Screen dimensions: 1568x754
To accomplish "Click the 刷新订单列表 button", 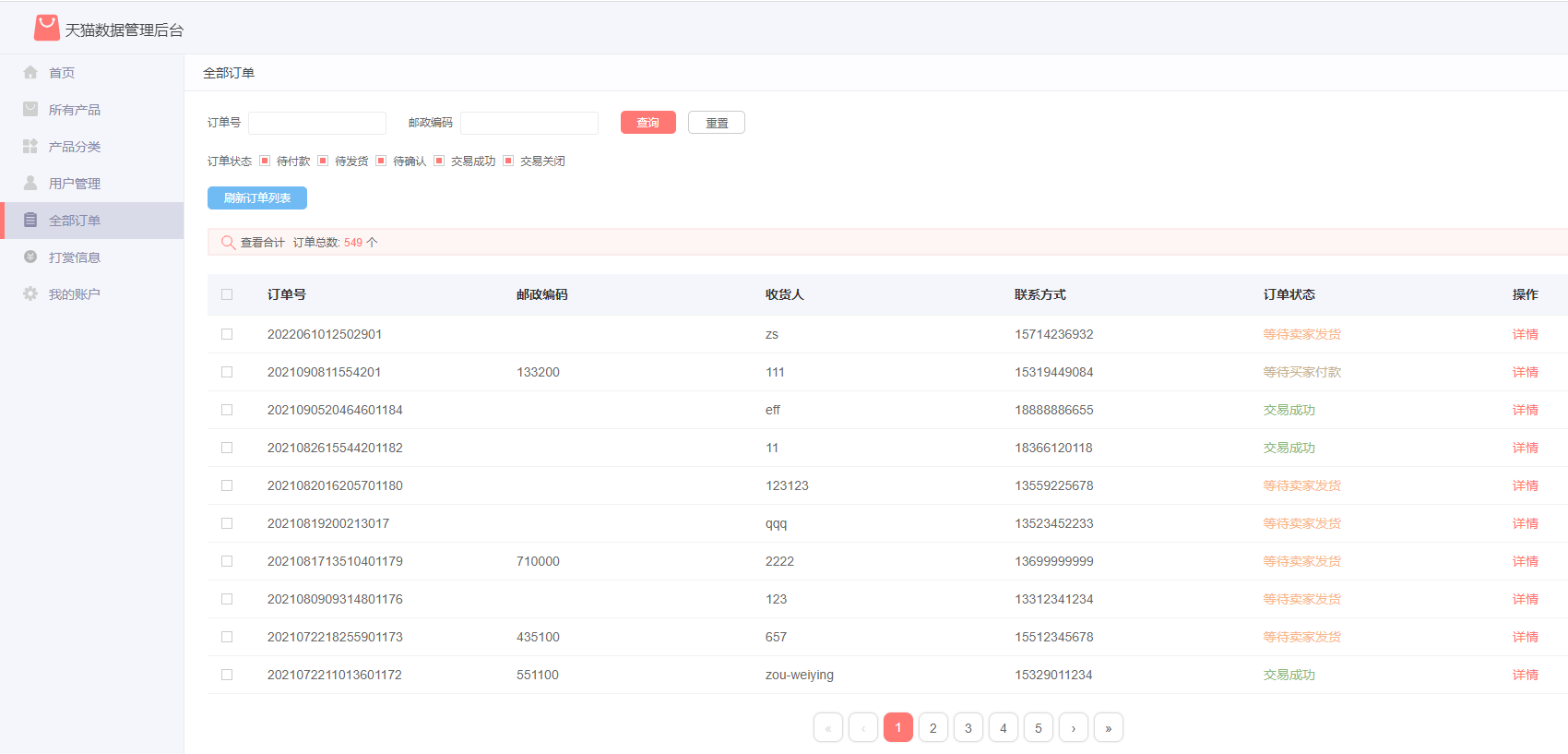I will click(257, 197).
